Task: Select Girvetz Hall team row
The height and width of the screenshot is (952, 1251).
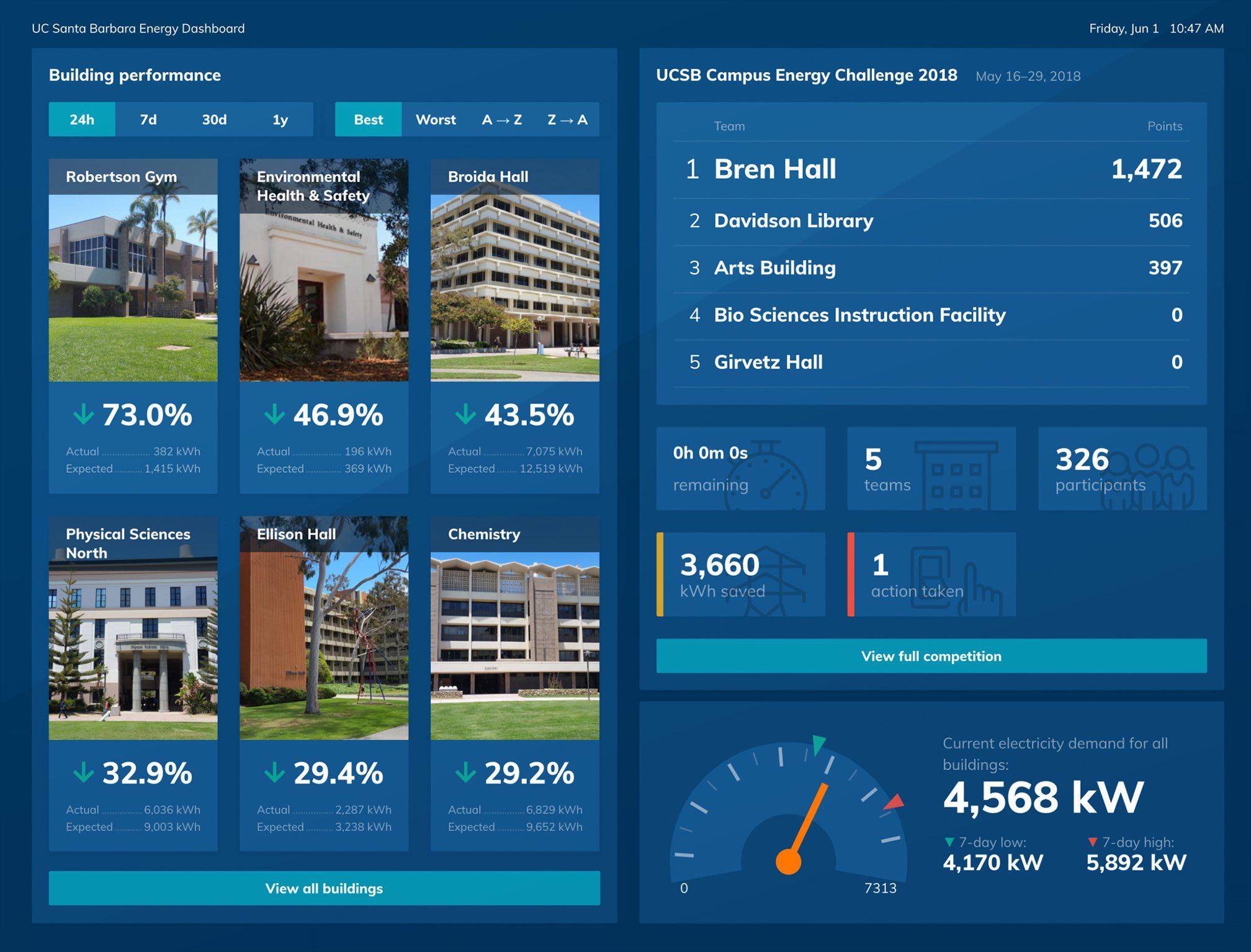Action: pos(931,363)
